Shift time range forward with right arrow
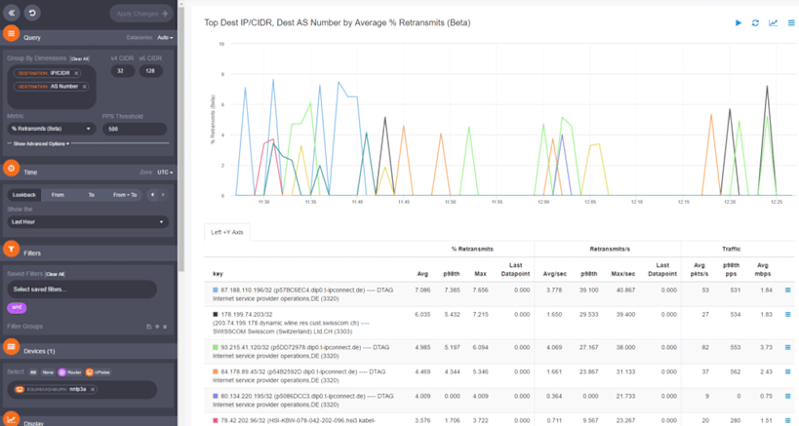The image size is (799, 426). 163,195
